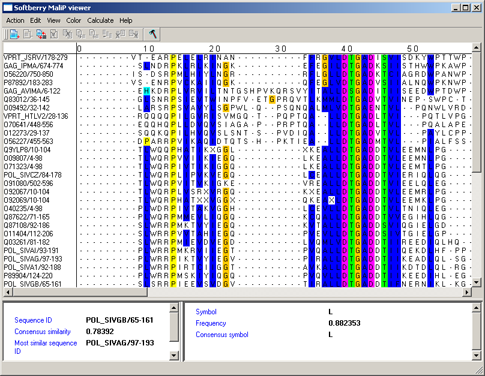Click the application icon in title bar

pyautogui.click(x=8, y=8)
